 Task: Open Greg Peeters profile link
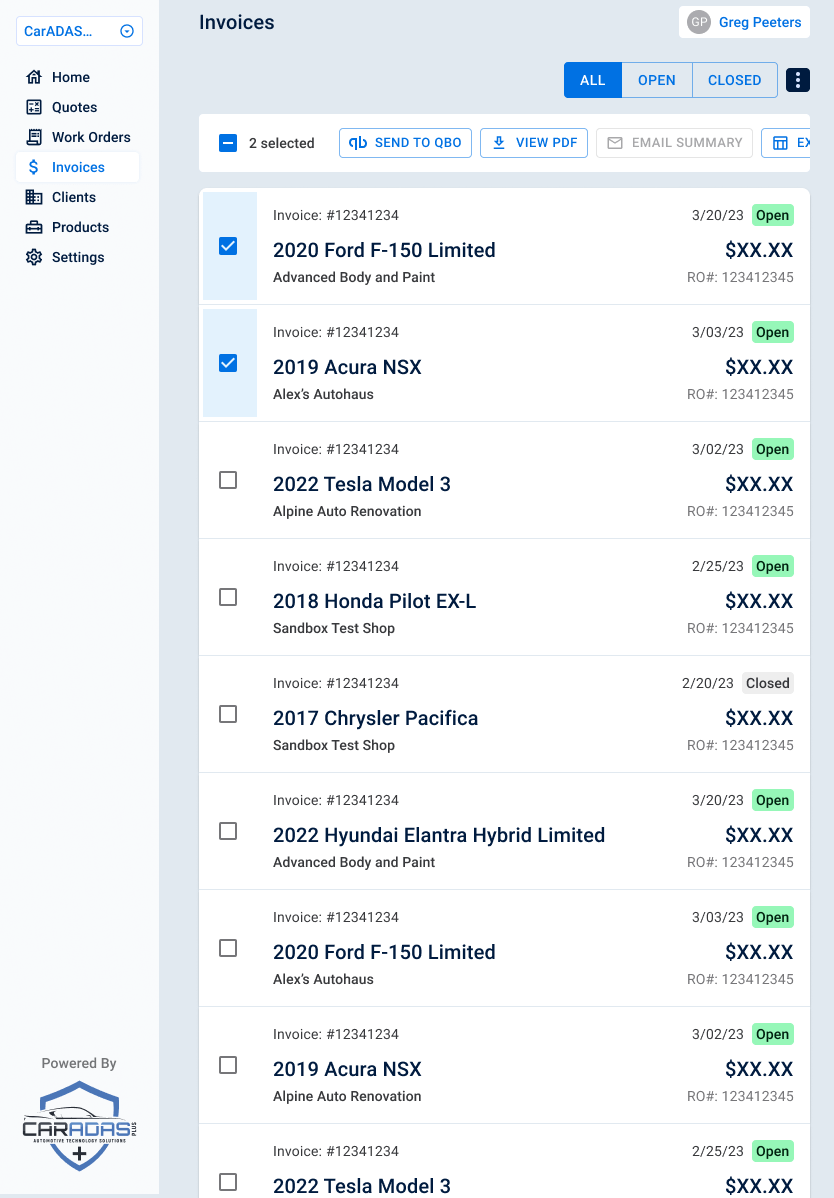click(759, 22)
